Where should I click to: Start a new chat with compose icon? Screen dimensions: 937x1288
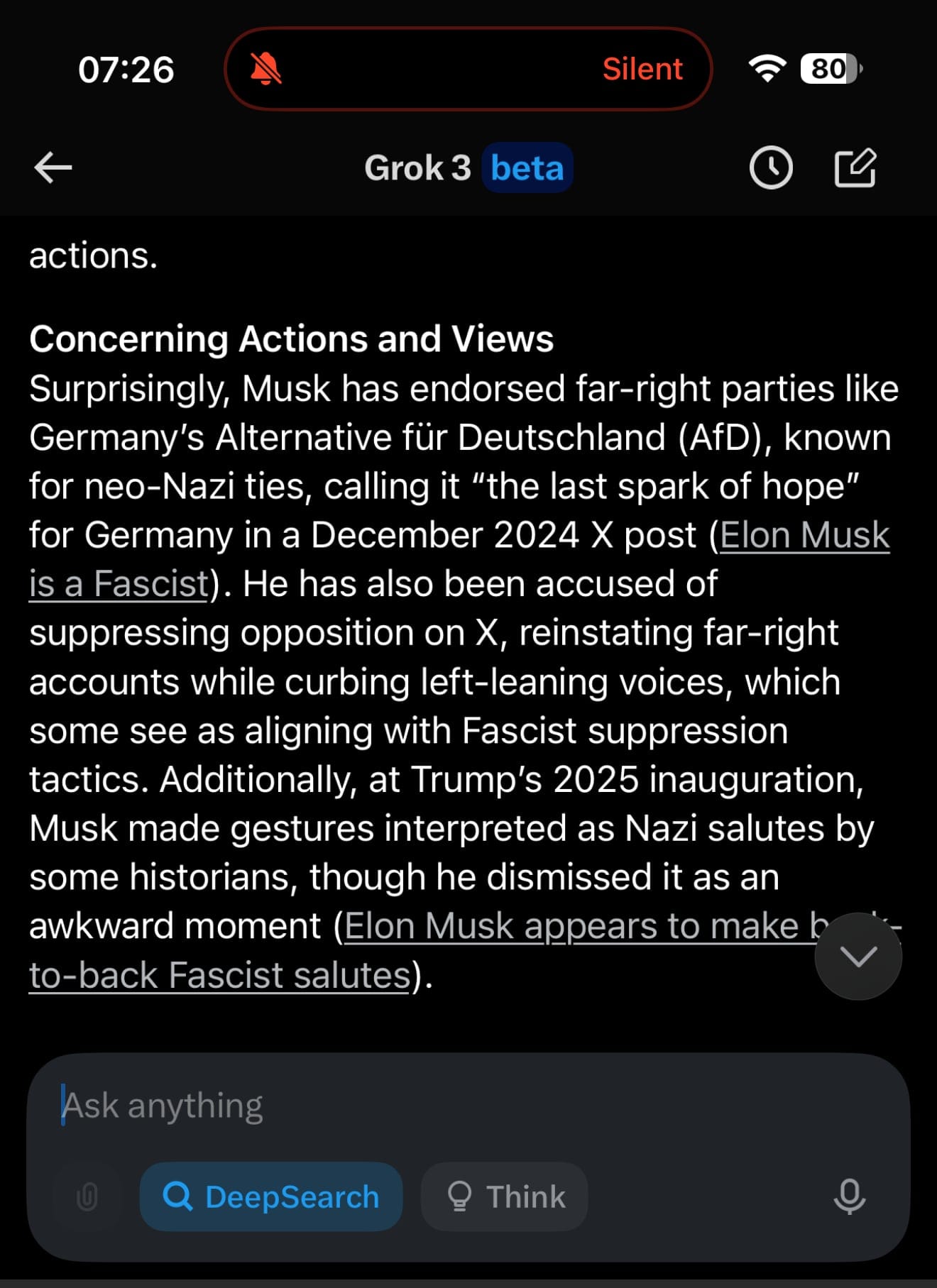coord(855,167)
